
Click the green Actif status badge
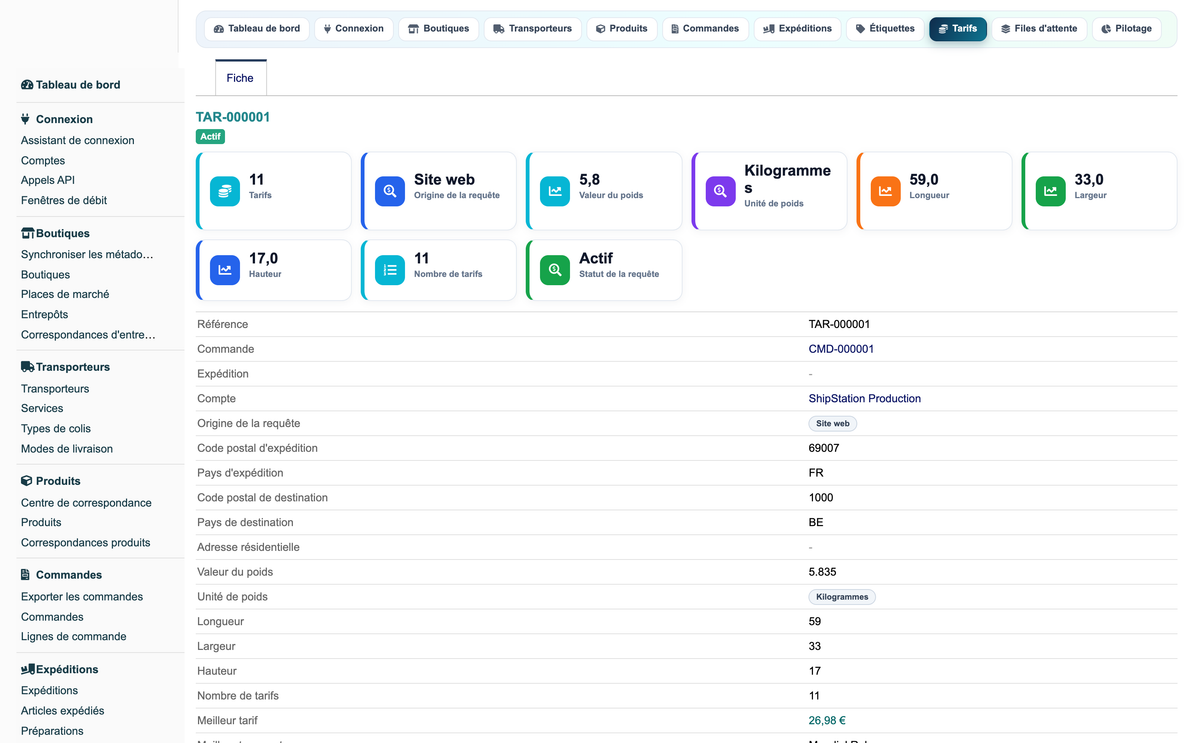(x=210, y=136)
